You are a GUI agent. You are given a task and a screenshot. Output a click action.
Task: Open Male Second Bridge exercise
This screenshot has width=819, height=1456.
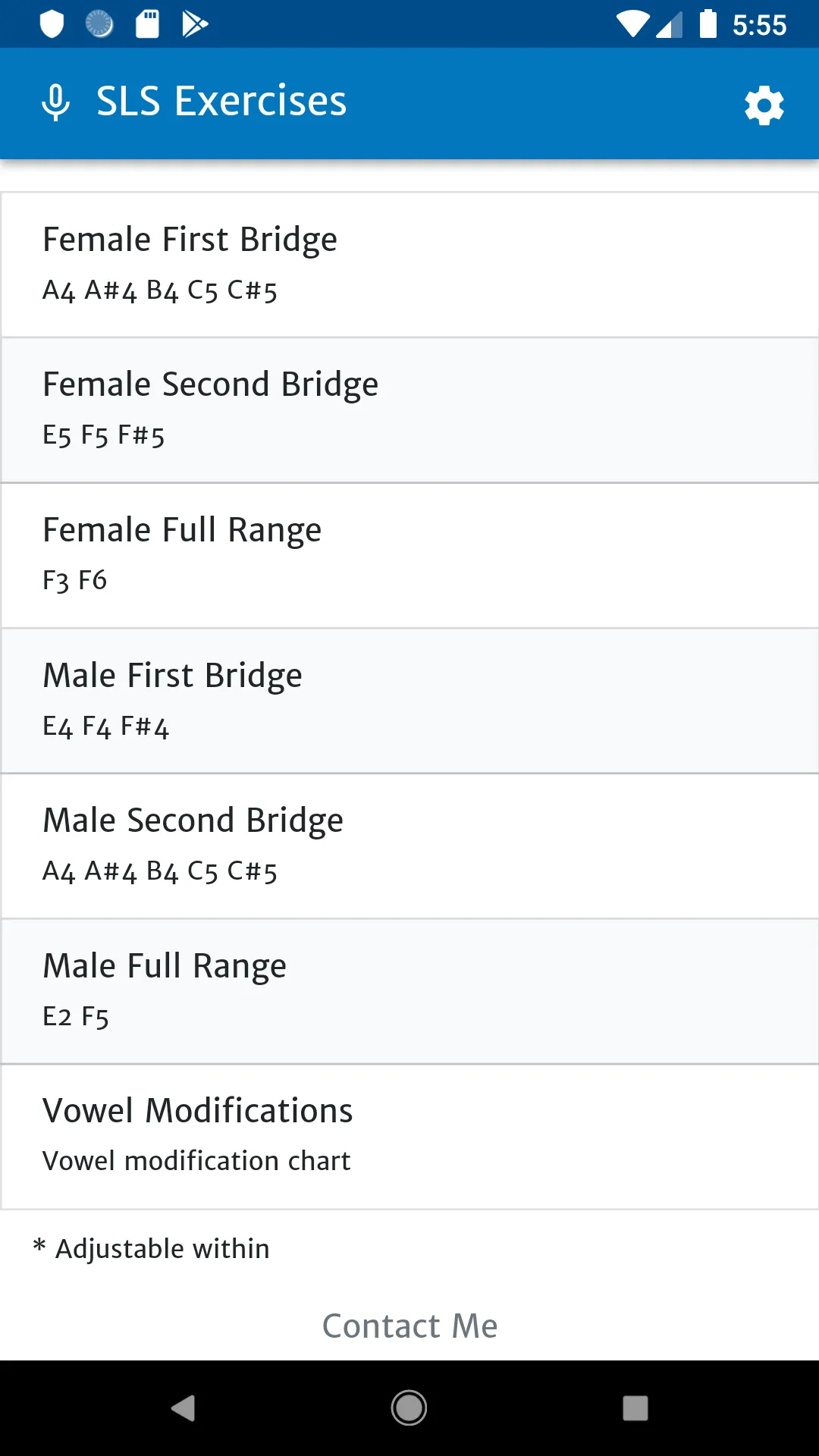coord(409,846)
